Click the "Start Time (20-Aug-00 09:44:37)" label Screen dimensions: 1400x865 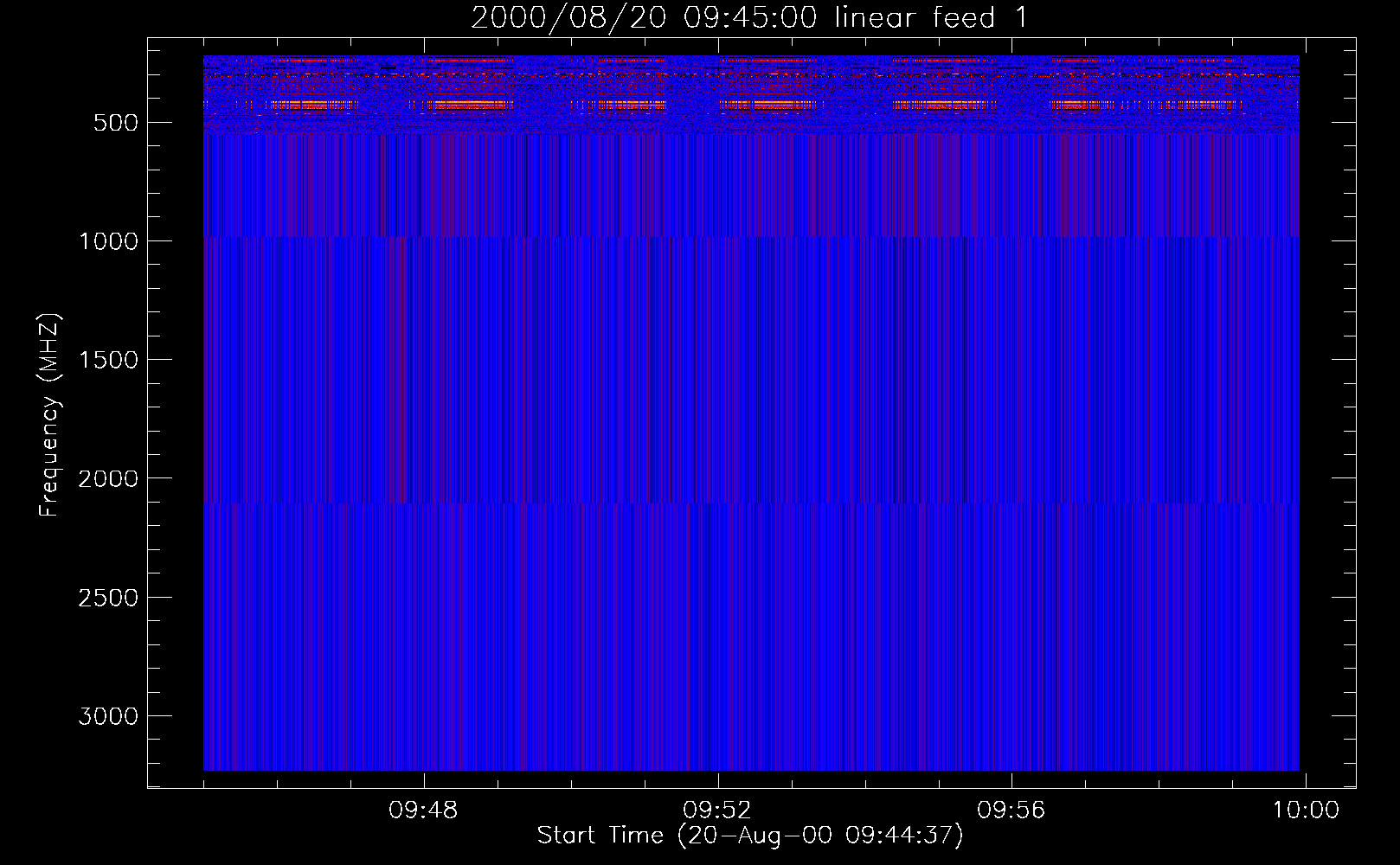(750, 836)
